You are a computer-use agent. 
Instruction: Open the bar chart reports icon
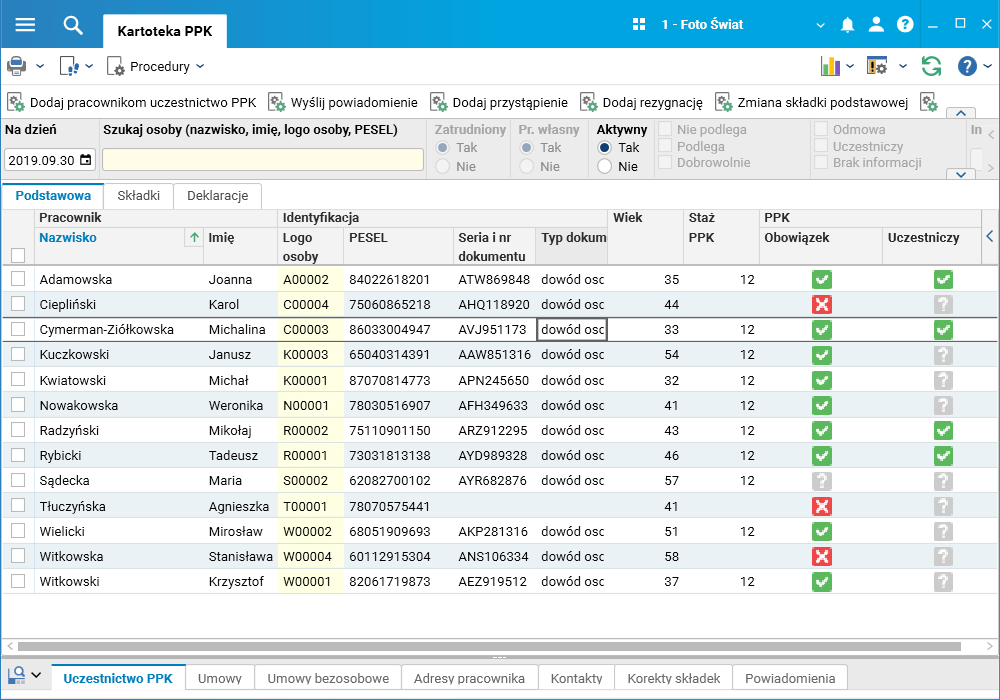[x=829, y=66]
